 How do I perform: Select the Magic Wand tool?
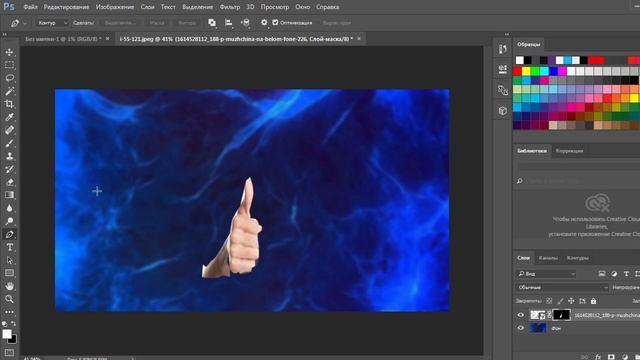click(9, 91)
